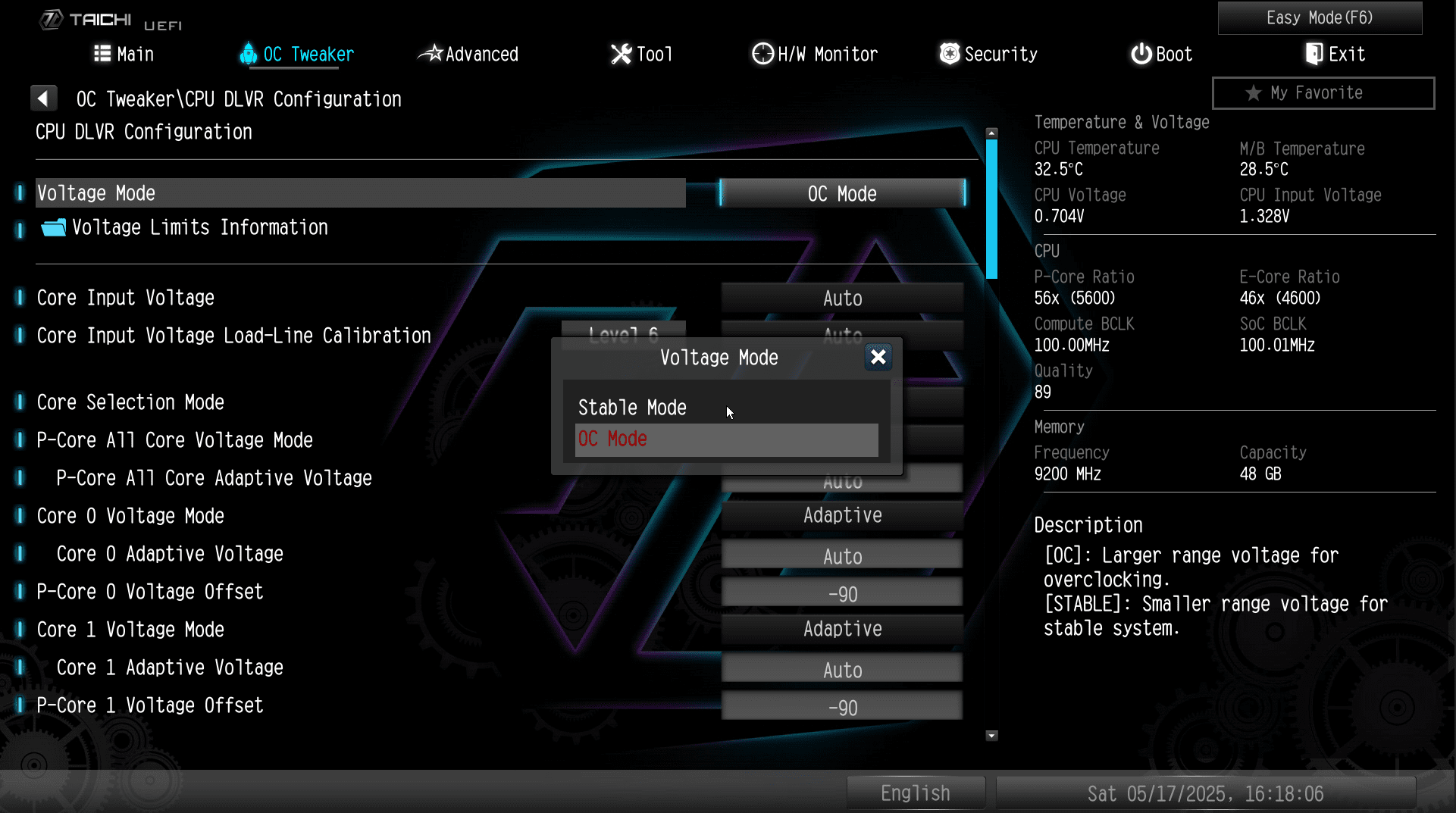
Task: Click the TAICHI logo icon
Action: (50, 20)
